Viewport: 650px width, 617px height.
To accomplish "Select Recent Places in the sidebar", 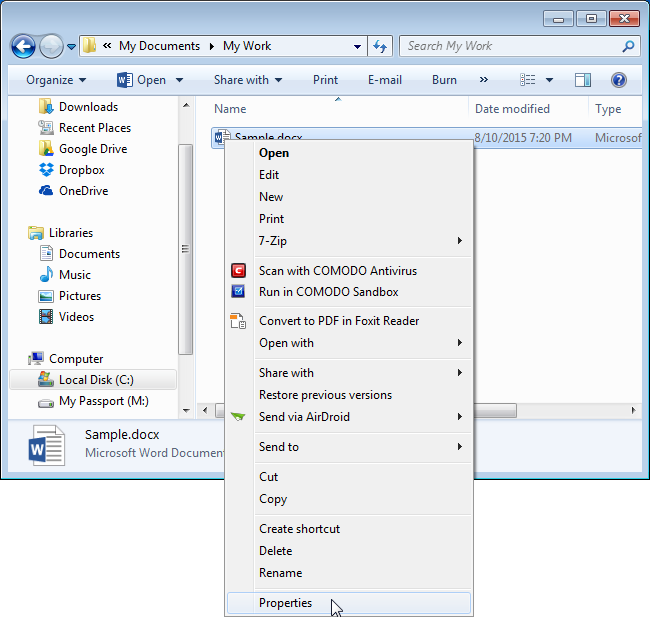I will (85, 128).
